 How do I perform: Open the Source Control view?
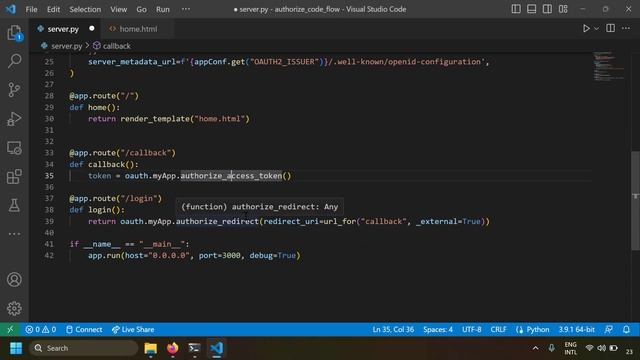pyautogui.click(x=14, y=90)
